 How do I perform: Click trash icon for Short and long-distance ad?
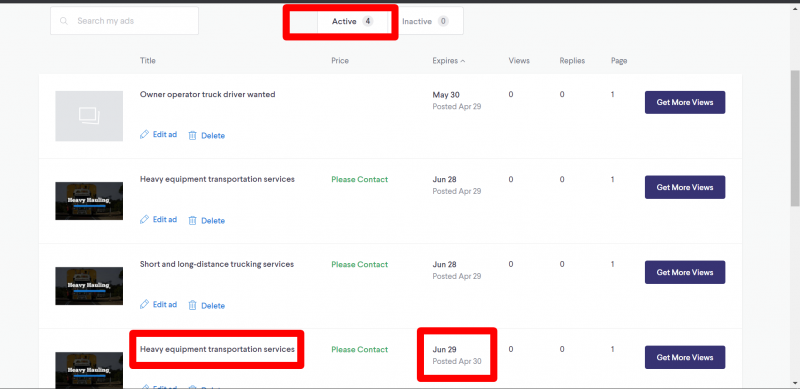point(192,305)
